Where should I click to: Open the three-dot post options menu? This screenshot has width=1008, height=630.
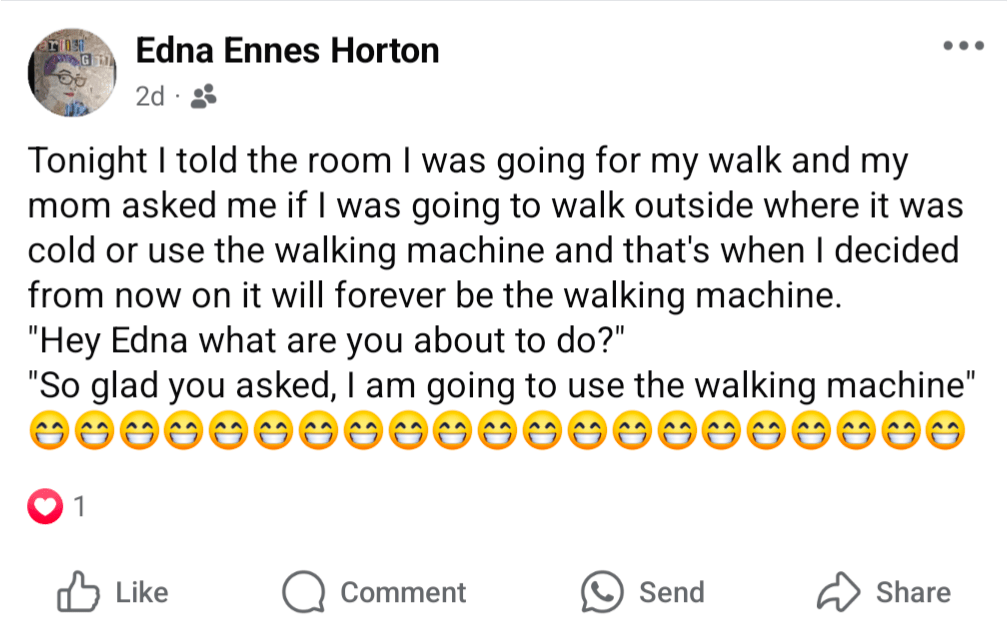[x=965, y=47]
